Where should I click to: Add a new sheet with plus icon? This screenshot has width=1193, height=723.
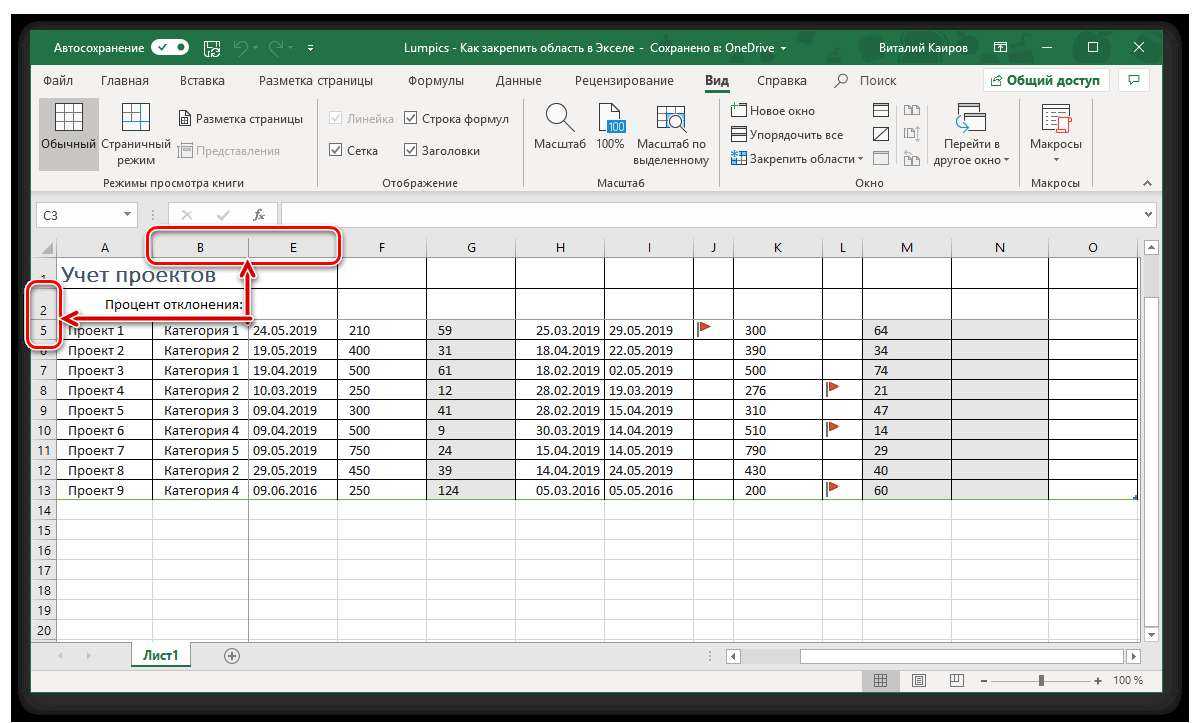[232, 656]
